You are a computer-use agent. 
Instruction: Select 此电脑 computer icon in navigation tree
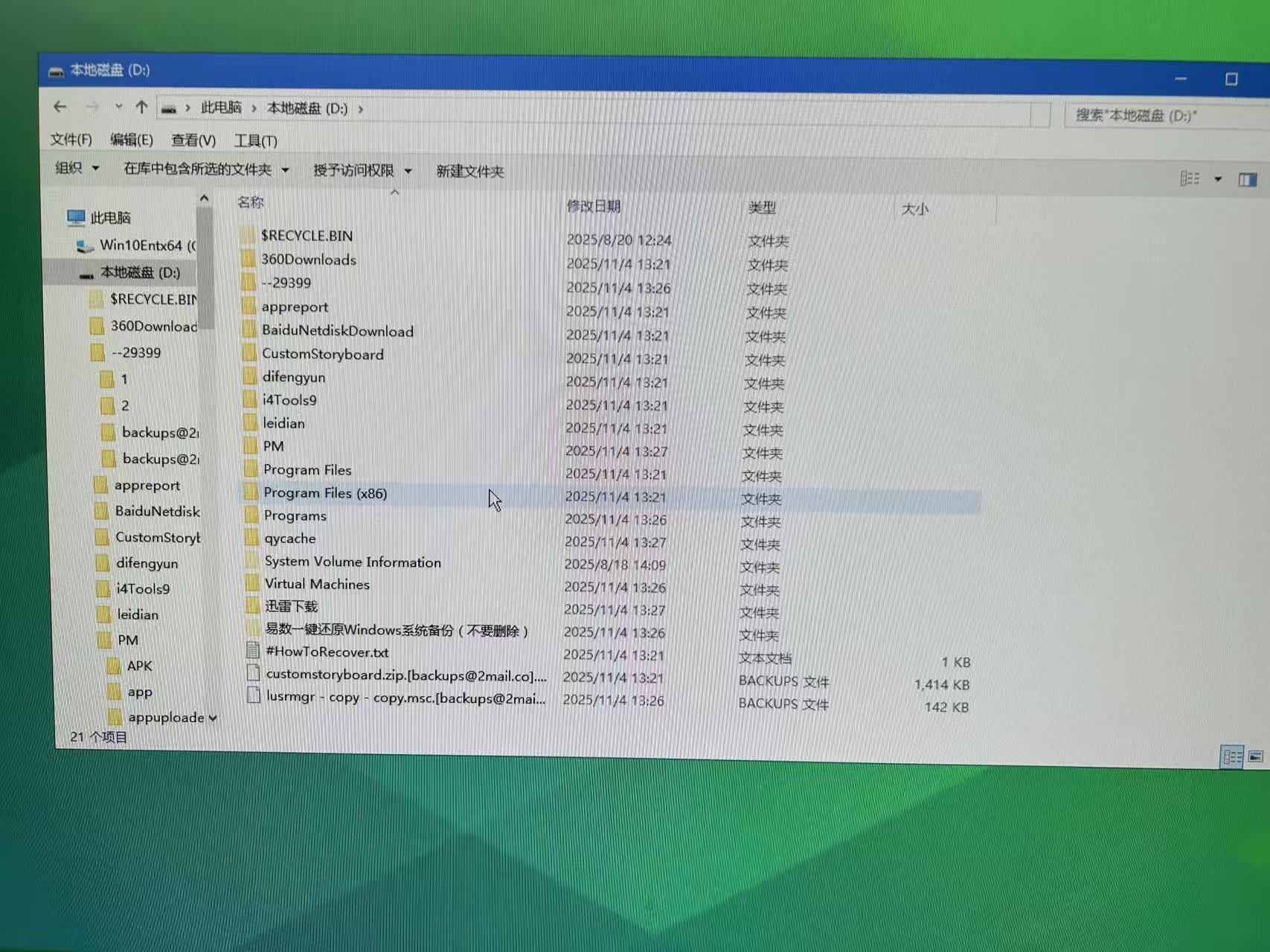point(76,217)
